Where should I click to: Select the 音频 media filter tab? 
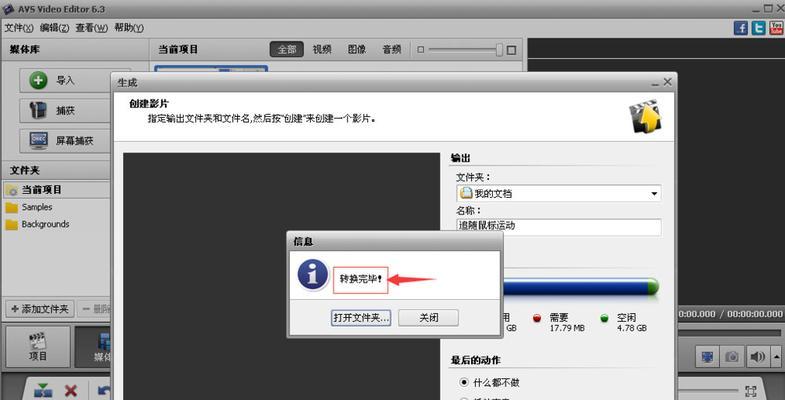[x=392, y=50]
